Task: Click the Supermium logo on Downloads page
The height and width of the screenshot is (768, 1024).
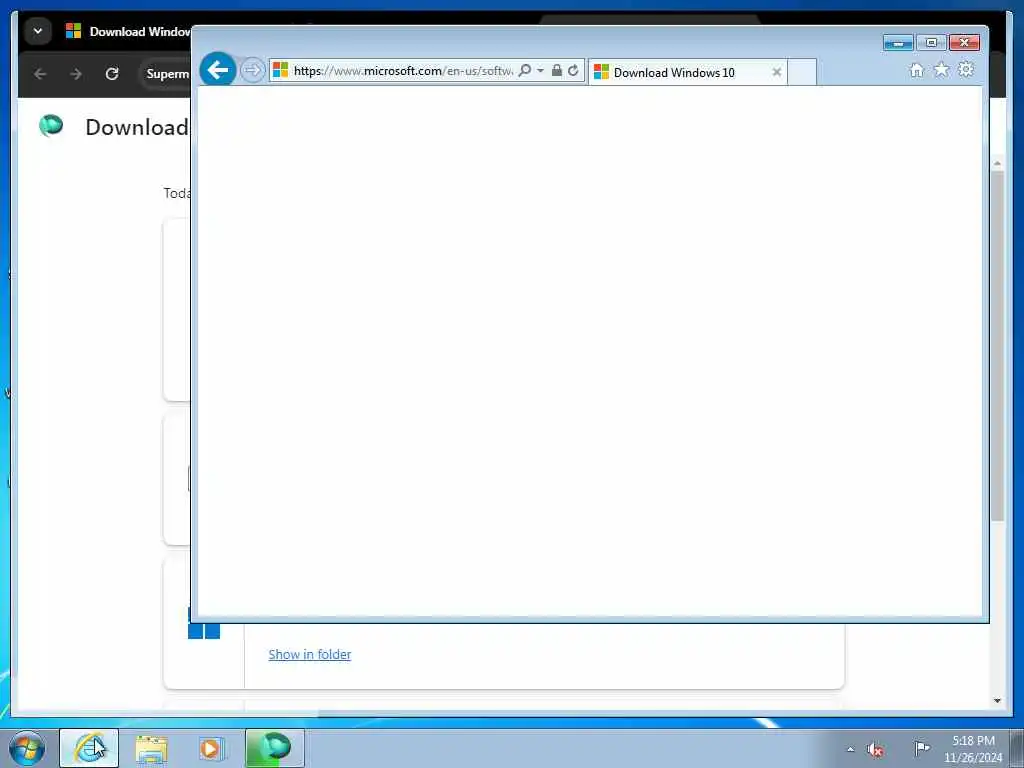Action: (51, 125)
